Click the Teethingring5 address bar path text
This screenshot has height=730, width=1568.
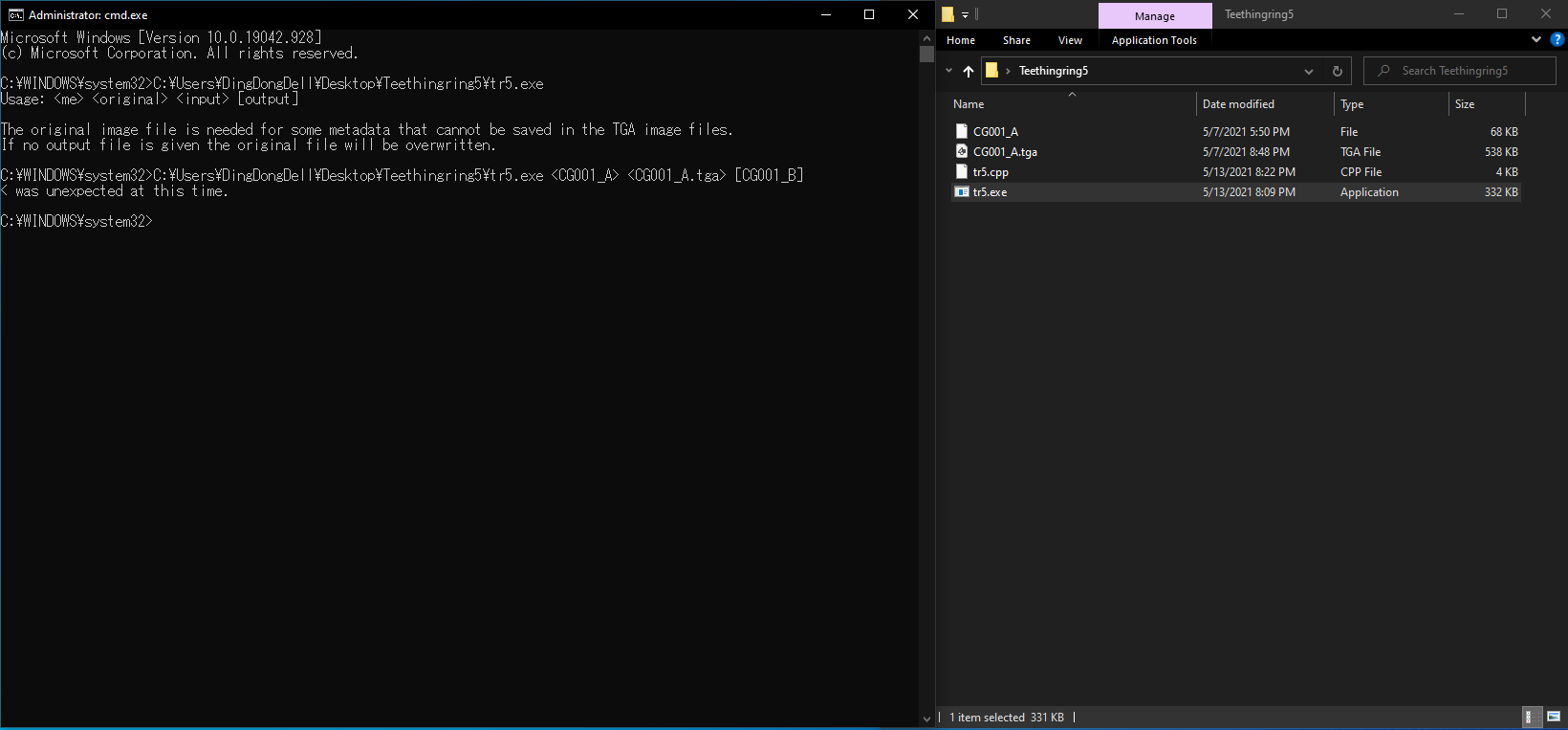(1053, 71)
